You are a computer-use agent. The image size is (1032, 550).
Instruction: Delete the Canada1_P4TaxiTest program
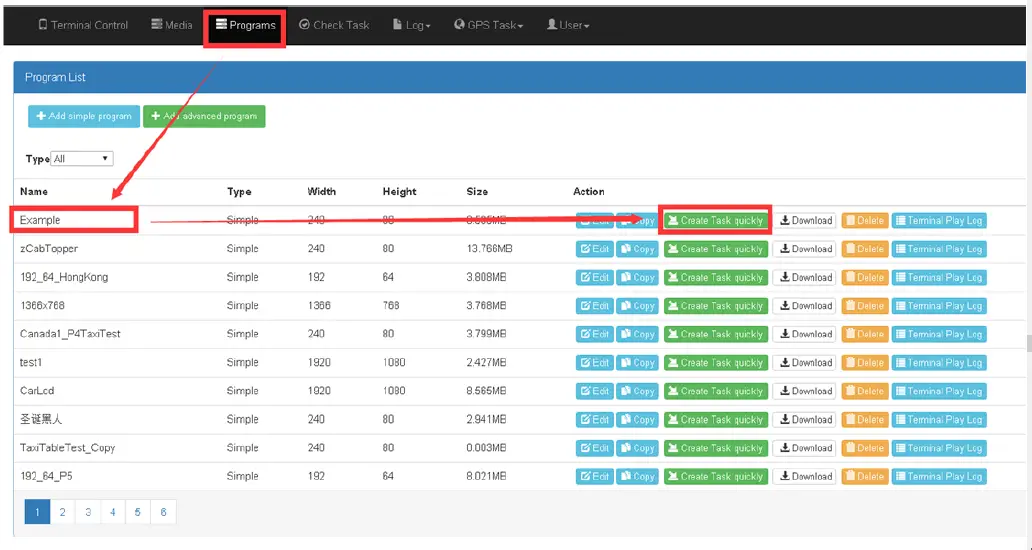point(864,334)
